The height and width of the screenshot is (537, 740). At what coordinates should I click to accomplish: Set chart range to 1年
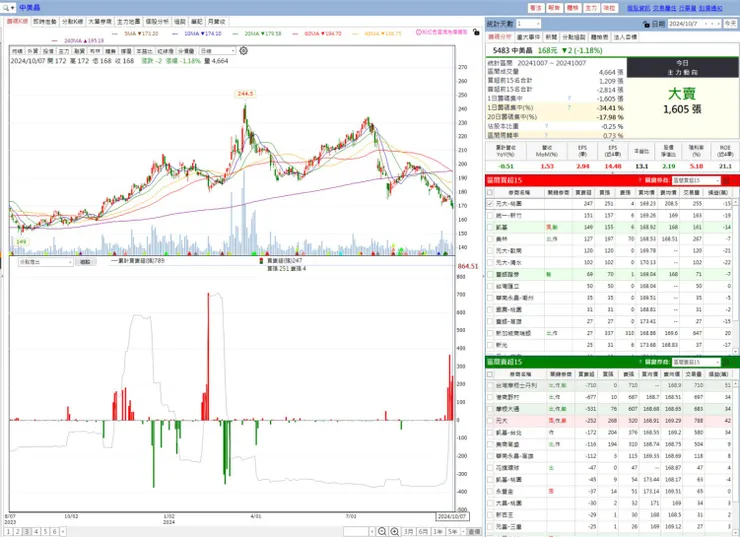pos(437,531)
